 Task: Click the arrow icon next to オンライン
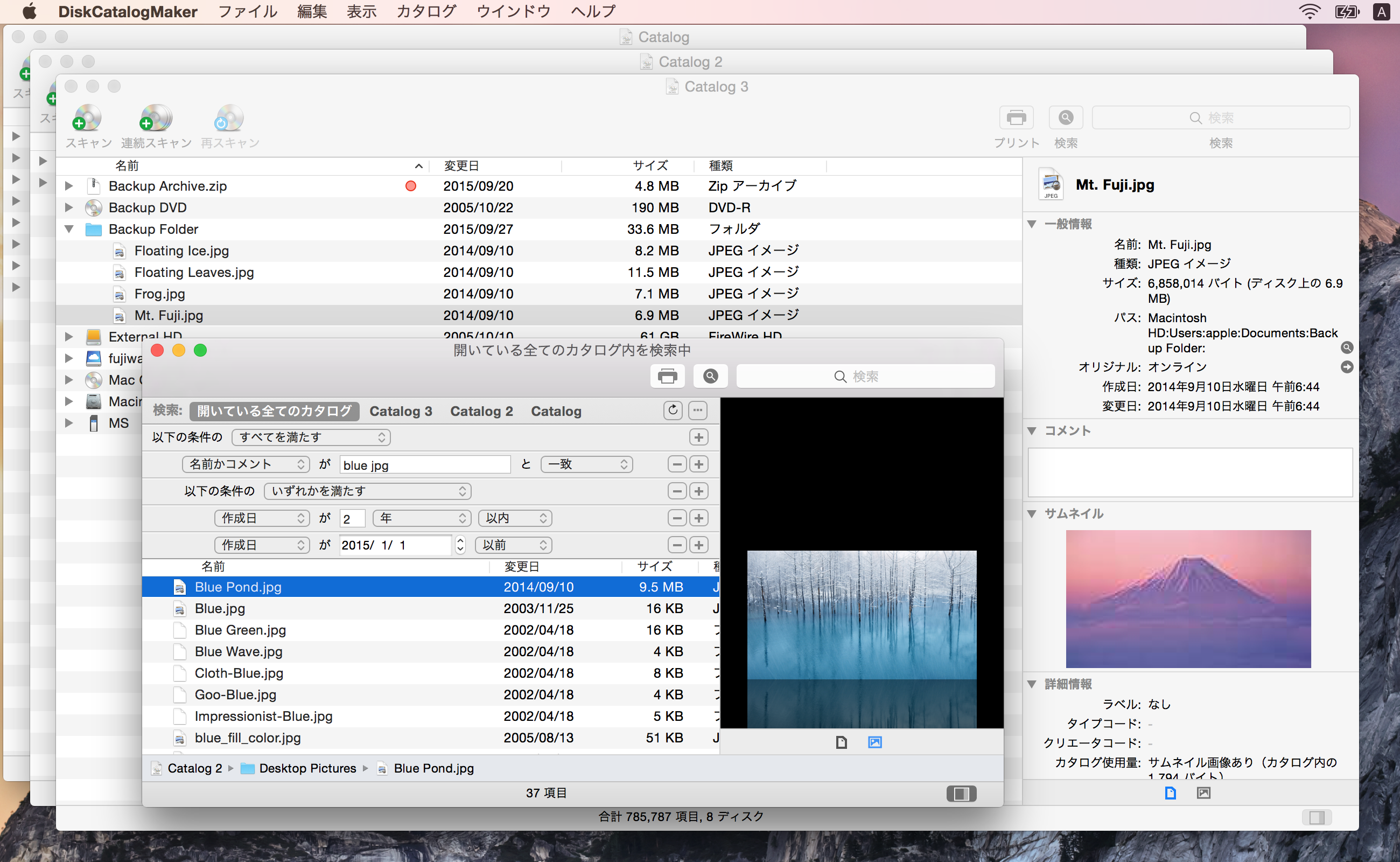[1347, 367]
